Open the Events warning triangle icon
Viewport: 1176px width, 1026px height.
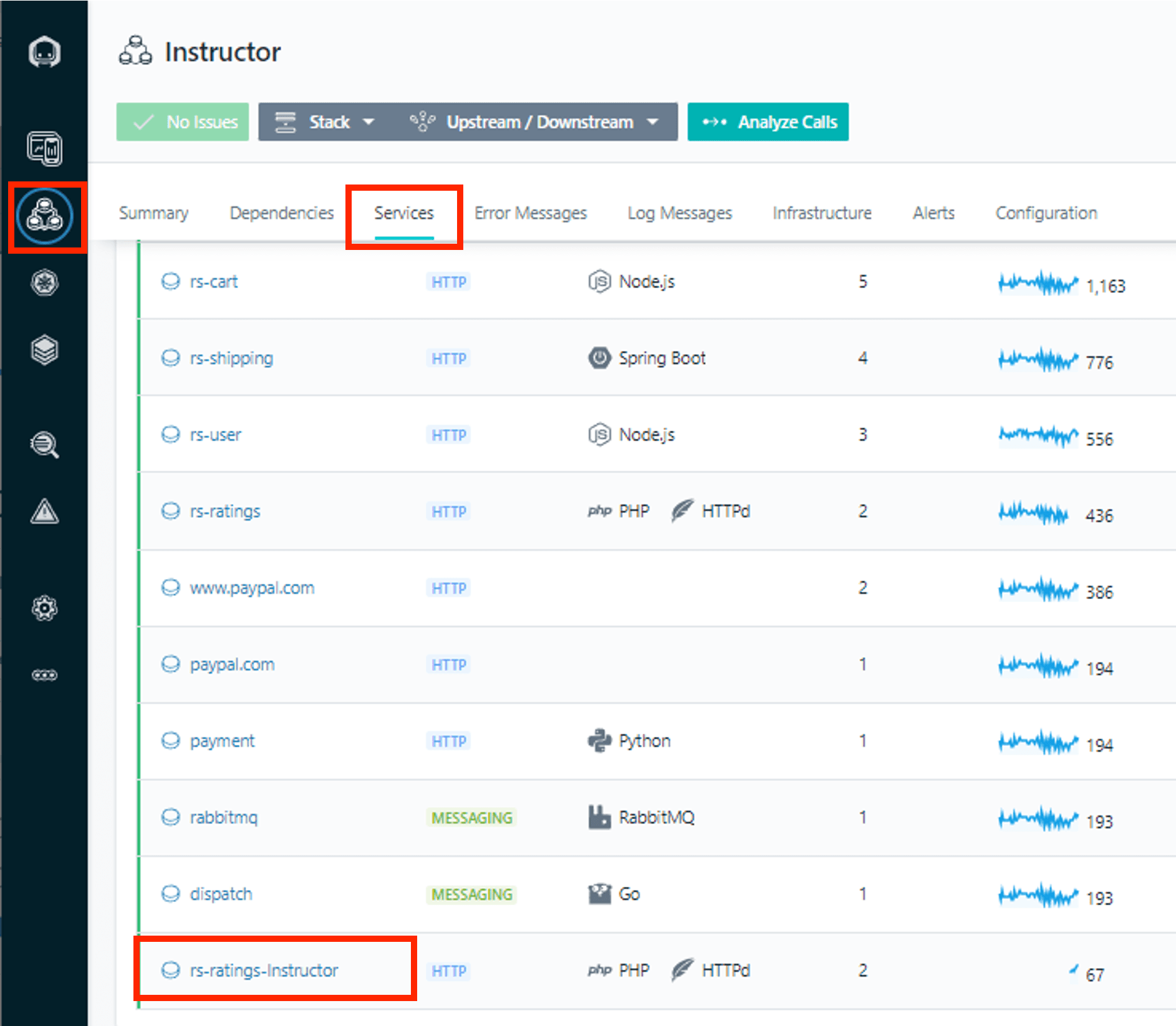[44, 512]
